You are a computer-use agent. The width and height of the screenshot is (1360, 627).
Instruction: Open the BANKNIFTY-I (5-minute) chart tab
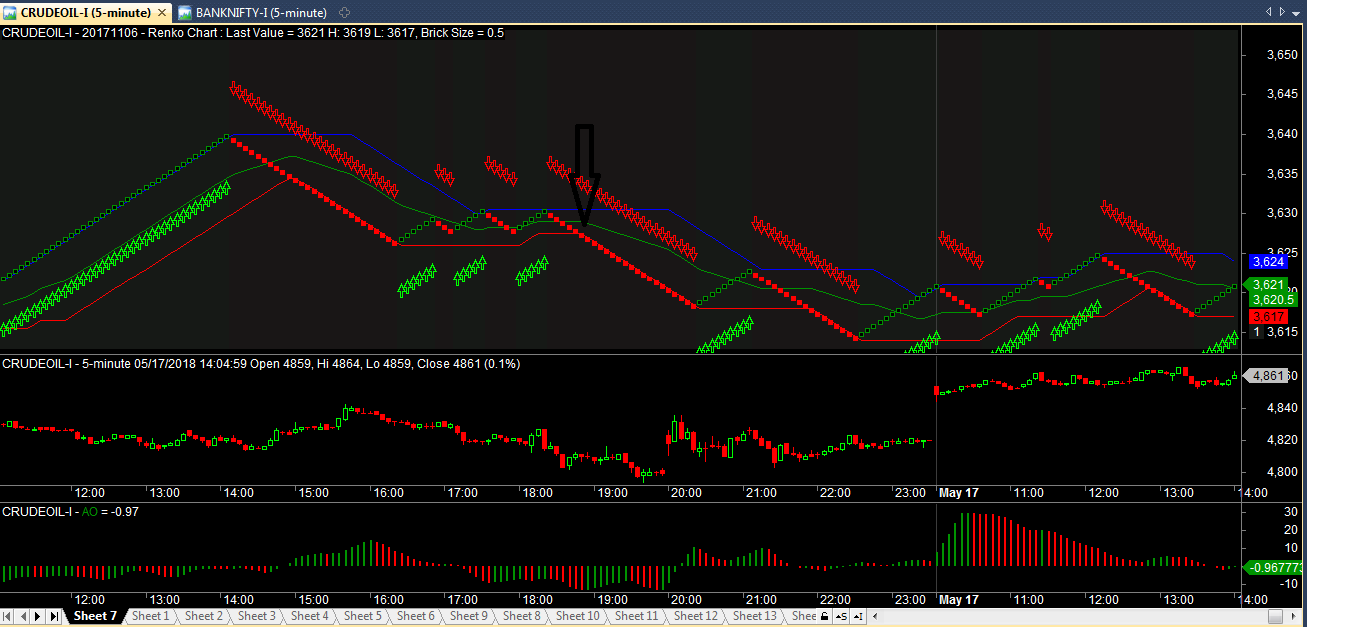click(x=252, y=13)
